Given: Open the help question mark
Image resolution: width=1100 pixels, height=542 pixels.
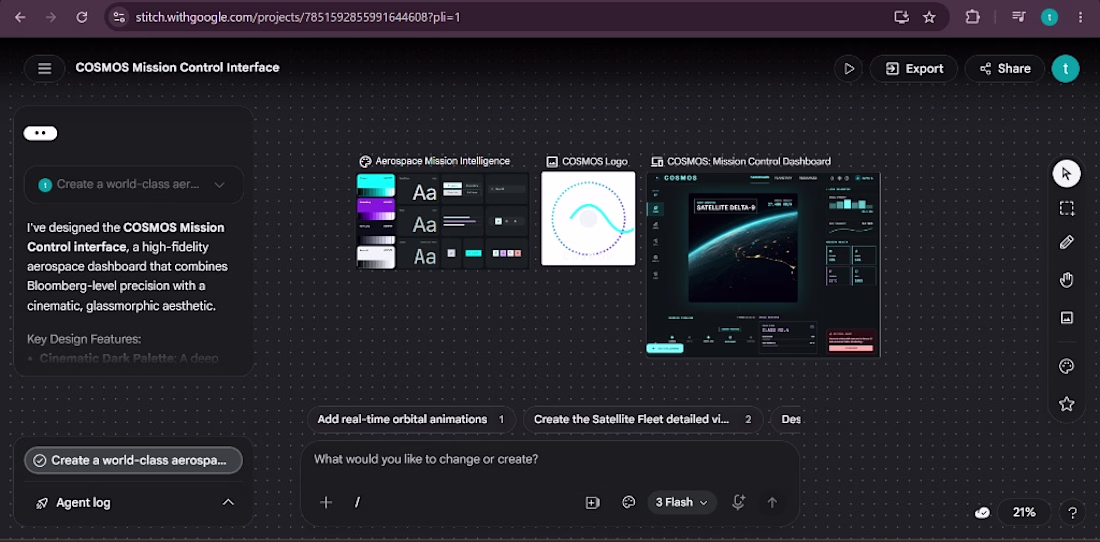Looking at the screenshot, I should 1072,513.
